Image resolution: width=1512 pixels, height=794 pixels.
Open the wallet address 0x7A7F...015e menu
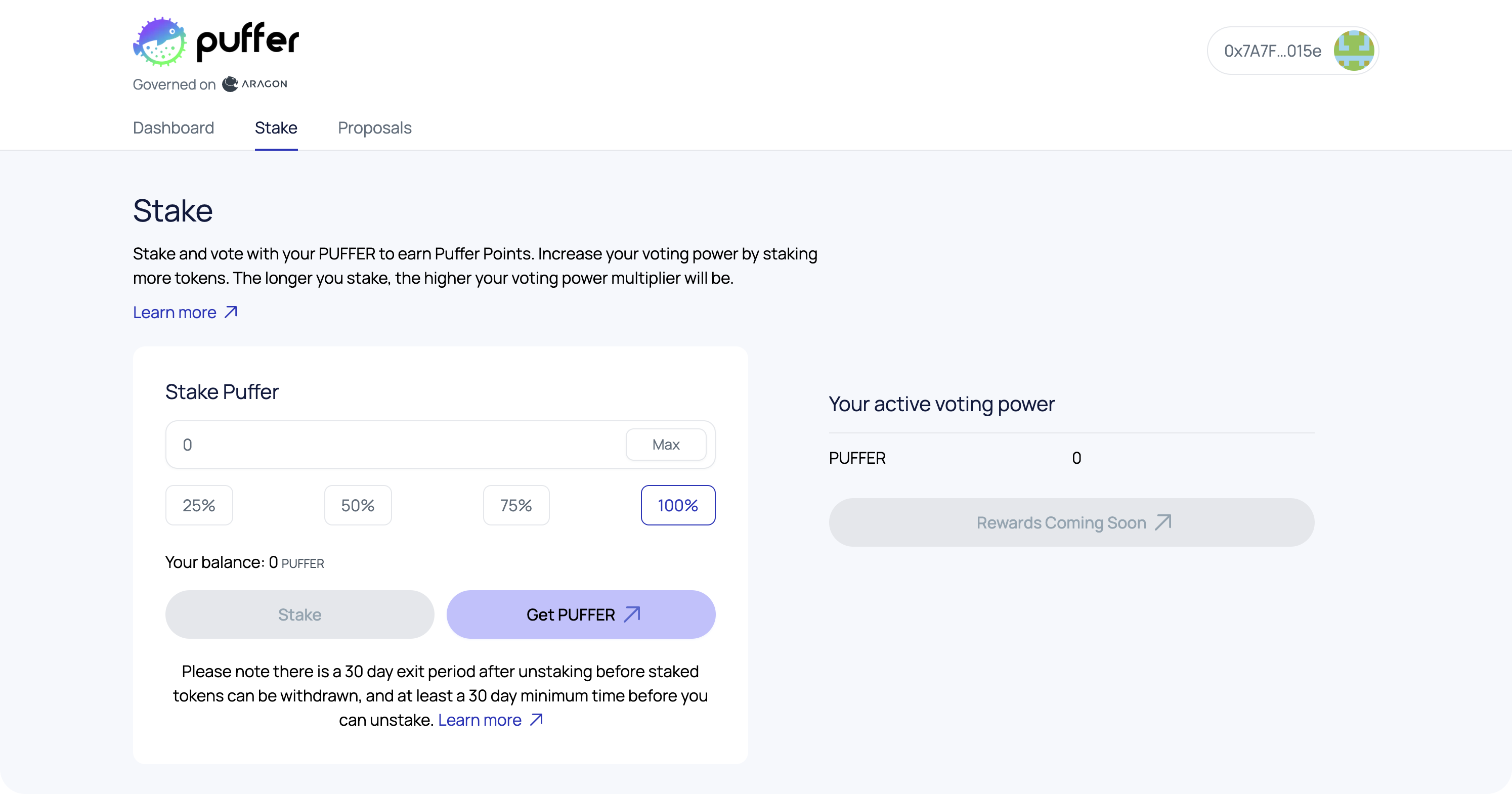point(1272,51)
